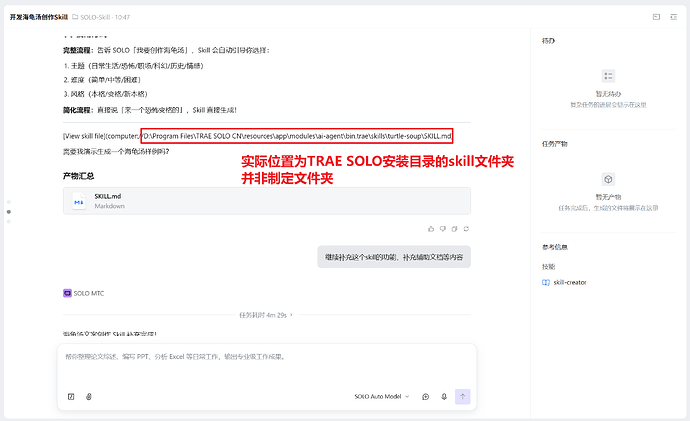This screenshot has height=421, width=690.
Task: Click the 任务产物 section heading
Action: click(x=554, y=144)
